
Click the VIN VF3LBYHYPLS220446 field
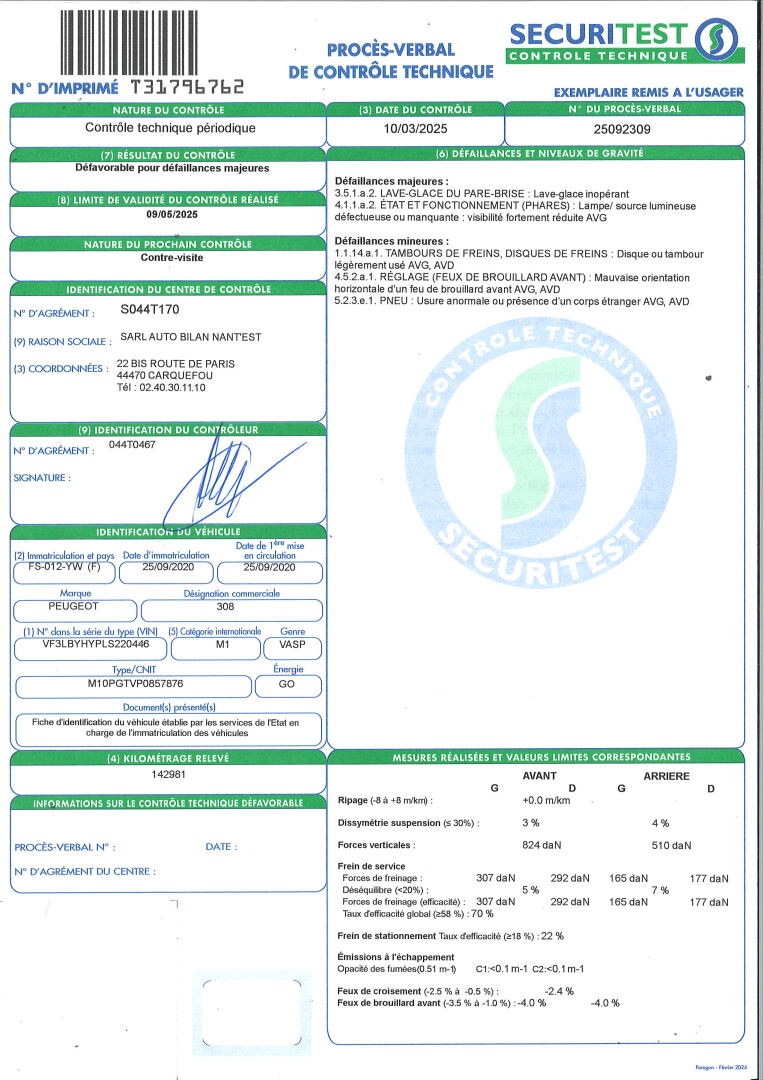[x=90, y=649]
